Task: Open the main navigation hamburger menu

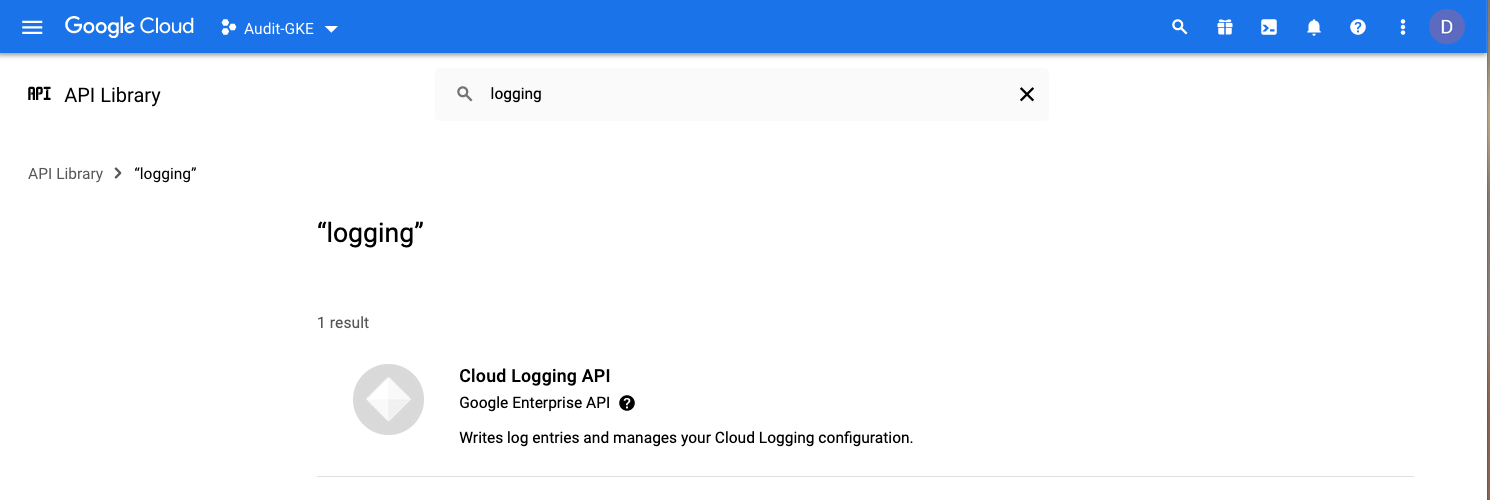Action: (32, 27)
